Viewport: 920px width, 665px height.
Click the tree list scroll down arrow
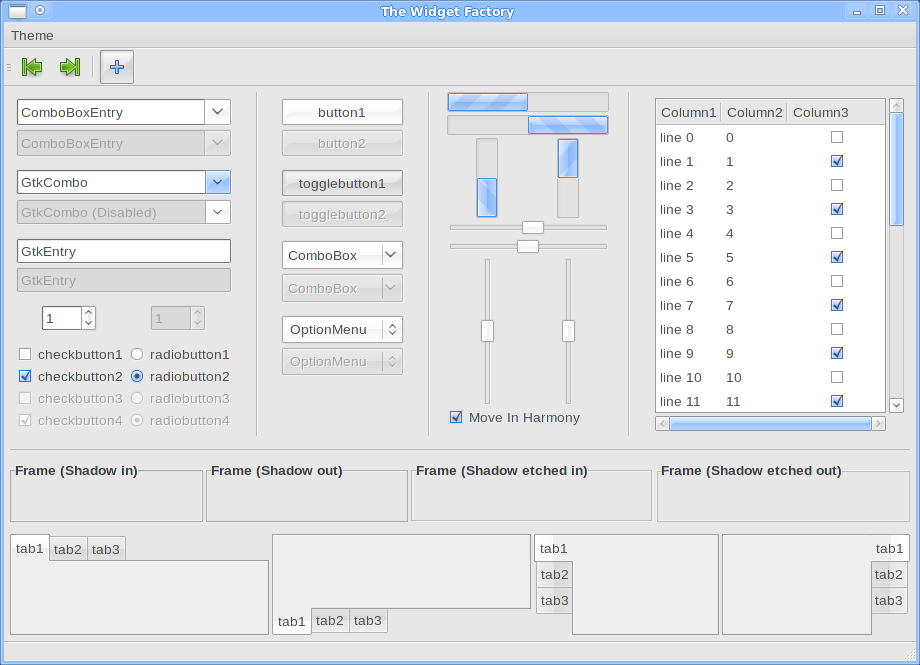click(896, 405)
